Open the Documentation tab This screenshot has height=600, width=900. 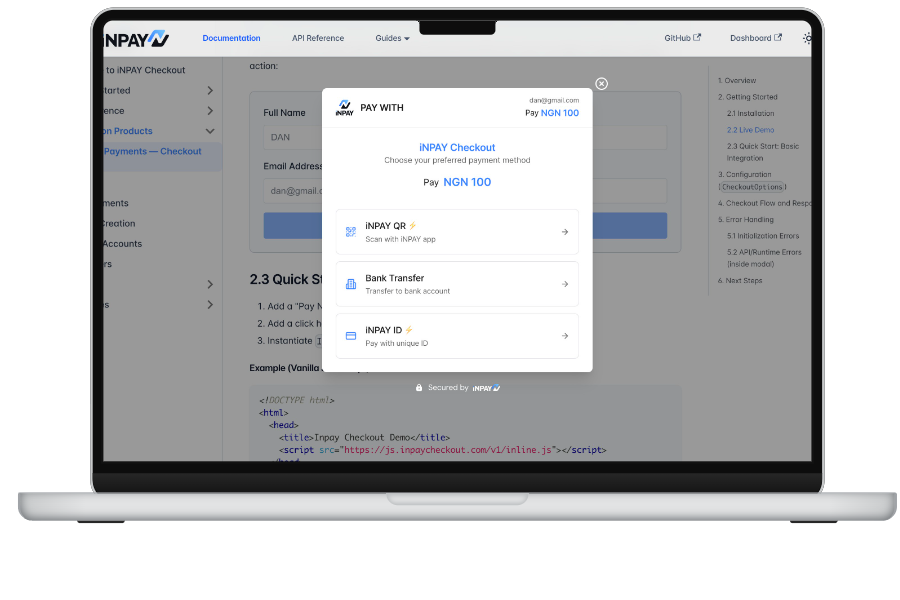(x=231, y=38)
